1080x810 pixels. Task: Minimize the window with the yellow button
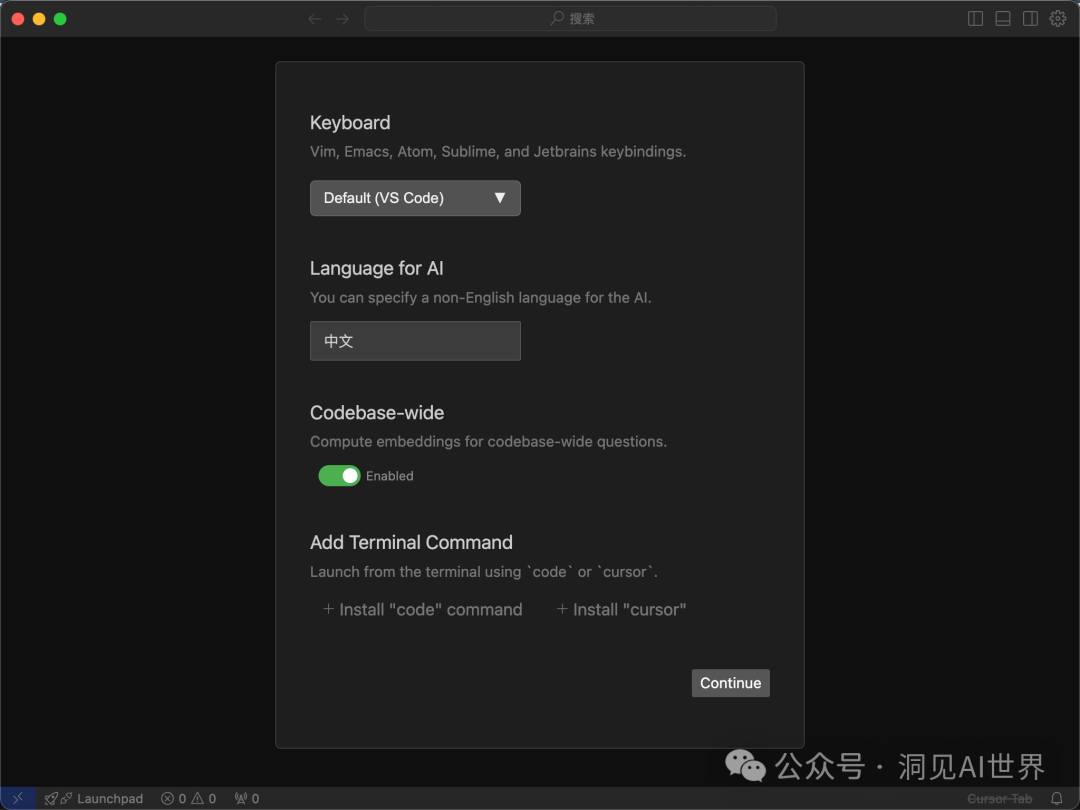(x=39, y=19)
